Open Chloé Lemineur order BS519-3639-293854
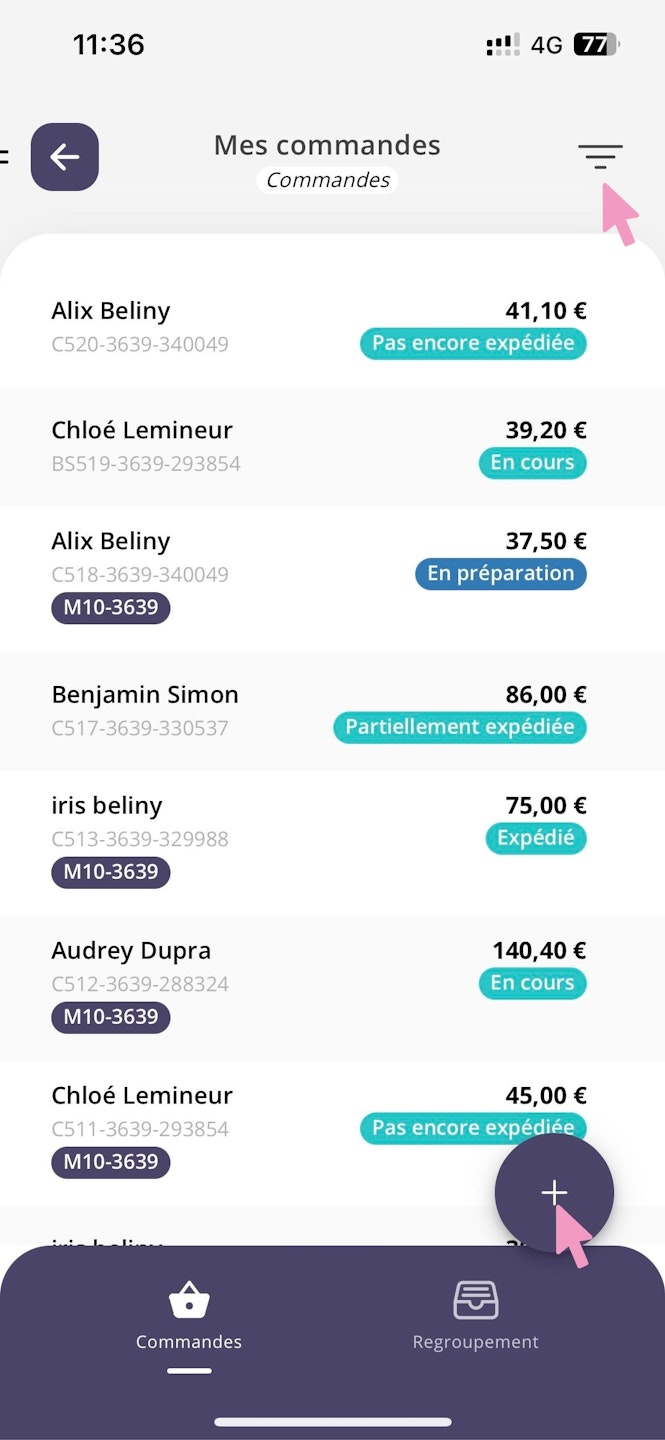Viewport: 665px width, 1440px height. 200,446
